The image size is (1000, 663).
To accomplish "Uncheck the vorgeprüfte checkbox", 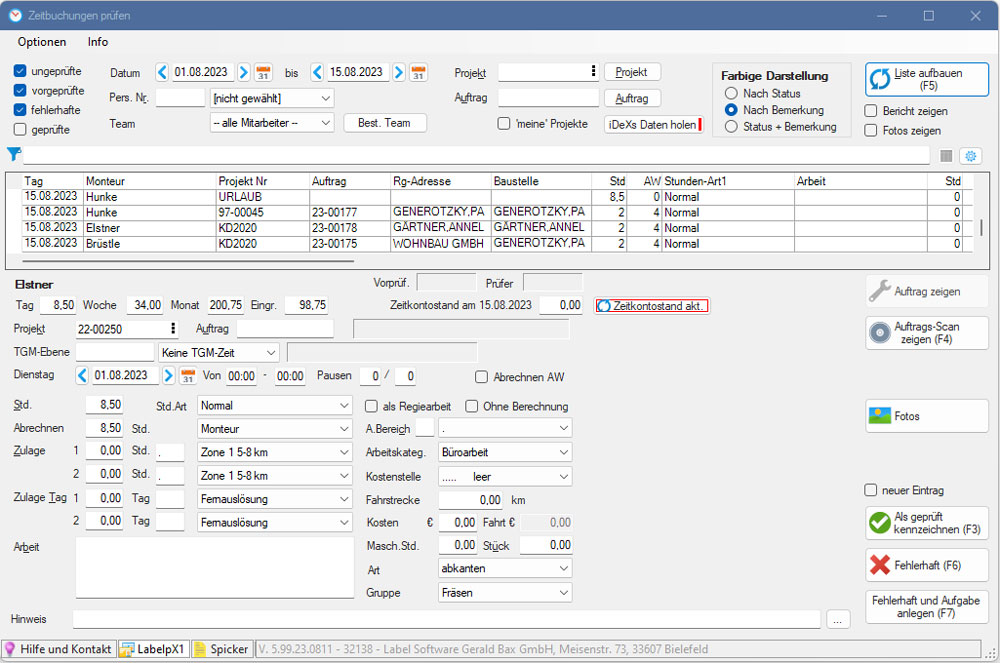I will point(20,91).
